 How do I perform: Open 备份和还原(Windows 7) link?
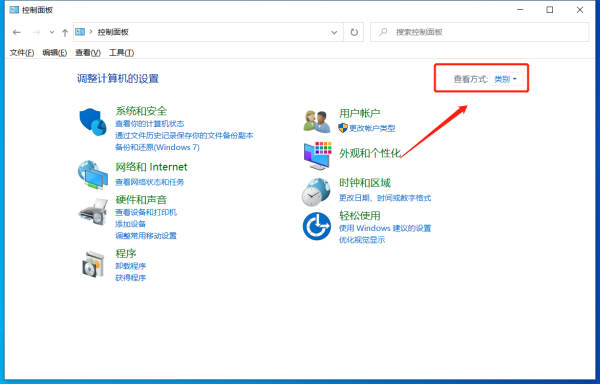[x=157, y=147]
